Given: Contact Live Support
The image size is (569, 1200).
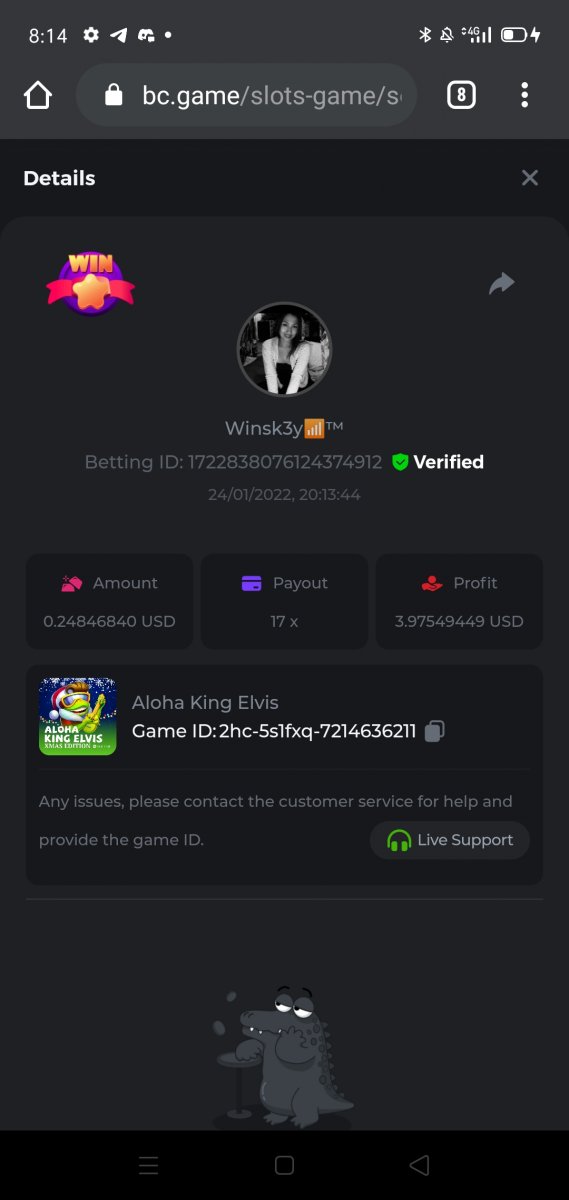Looking at the screenshot, I should [x=450, y=840].
